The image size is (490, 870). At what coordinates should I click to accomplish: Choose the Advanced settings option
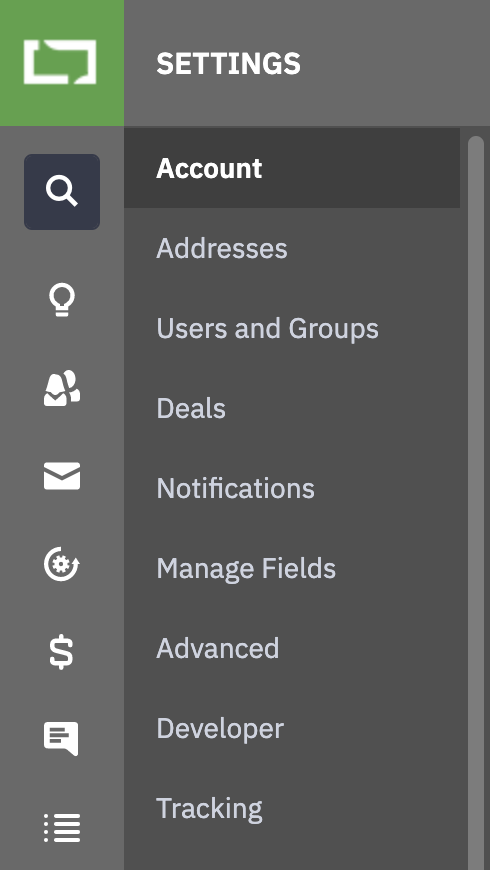pos(292,648)
